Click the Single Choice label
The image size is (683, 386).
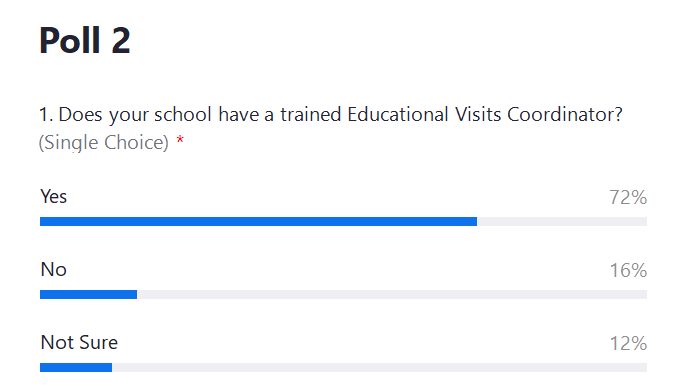pos(104,142)
